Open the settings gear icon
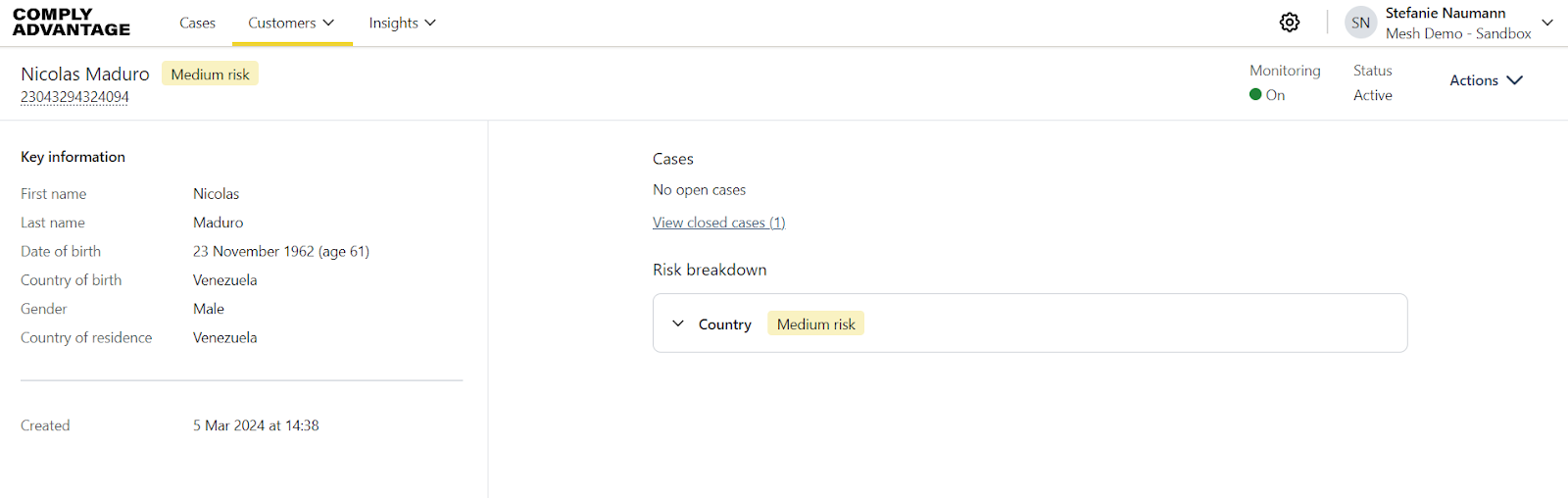 [1290, 23]
